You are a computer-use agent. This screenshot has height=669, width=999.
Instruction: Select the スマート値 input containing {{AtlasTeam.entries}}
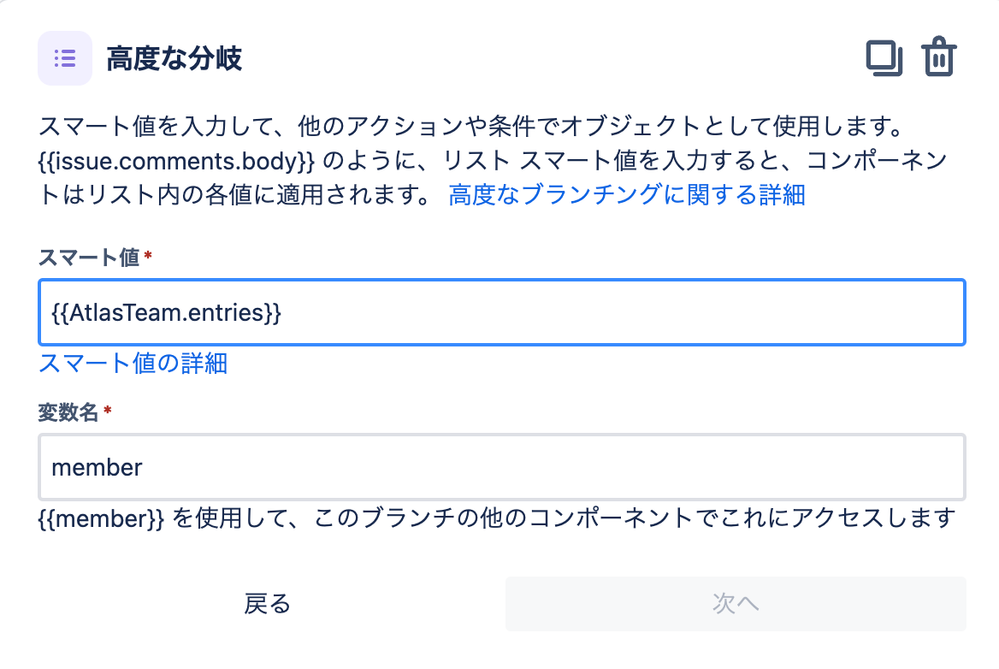coord(500,312)
